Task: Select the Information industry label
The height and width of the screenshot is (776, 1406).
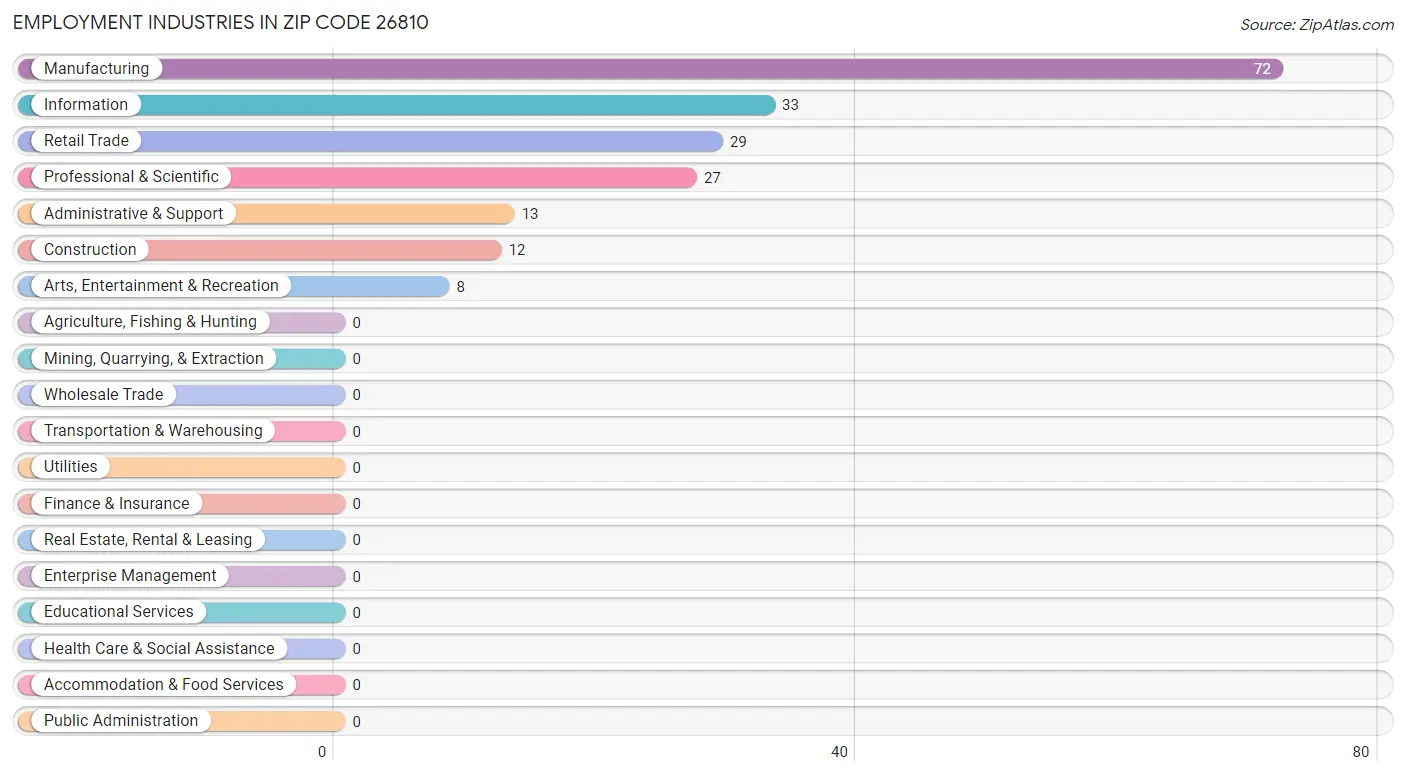Action: pyautogui.click(x=86, y=104)
